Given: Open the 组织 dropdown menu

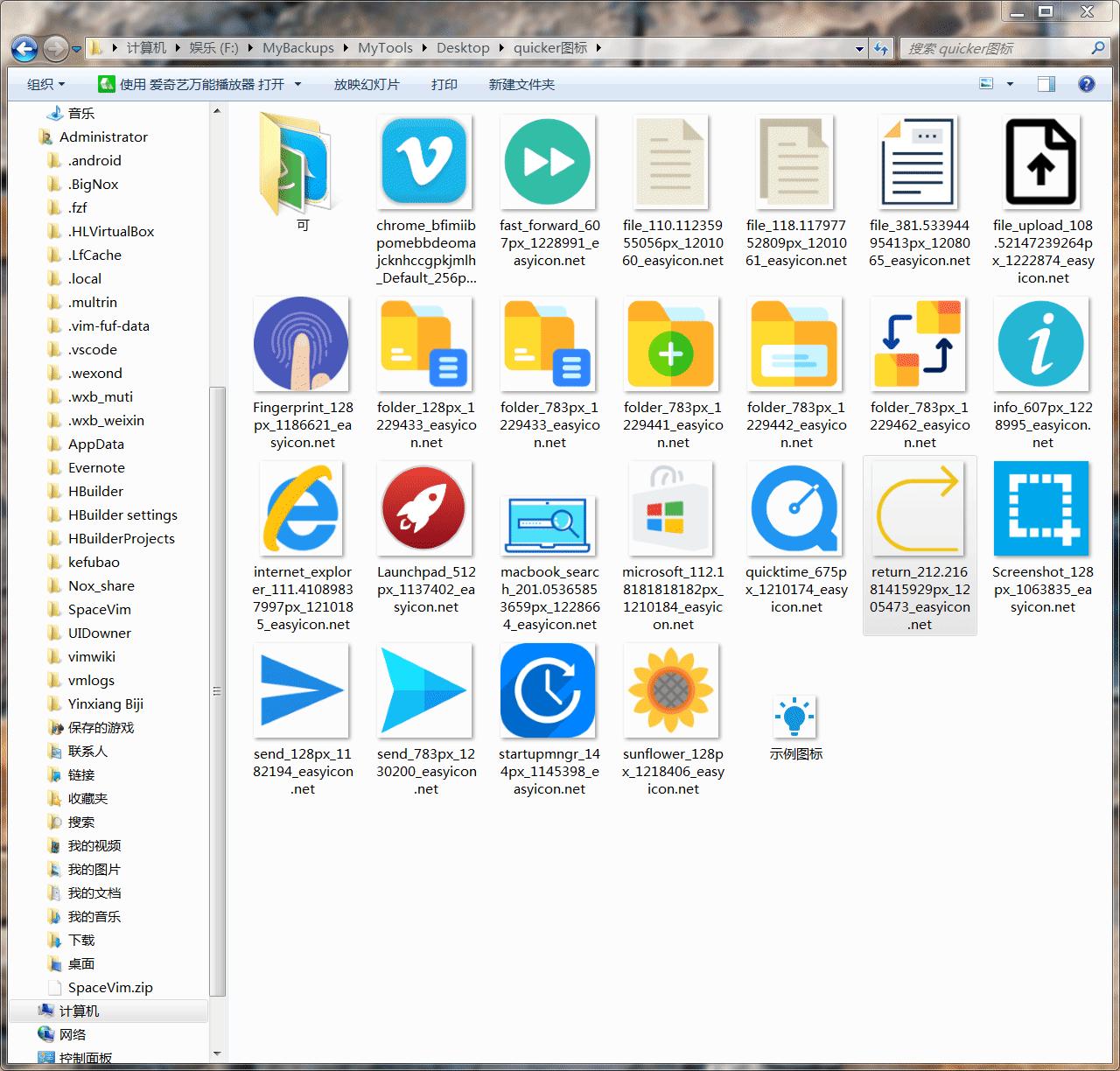Looking at the screenshot, I should pos(45,85).
